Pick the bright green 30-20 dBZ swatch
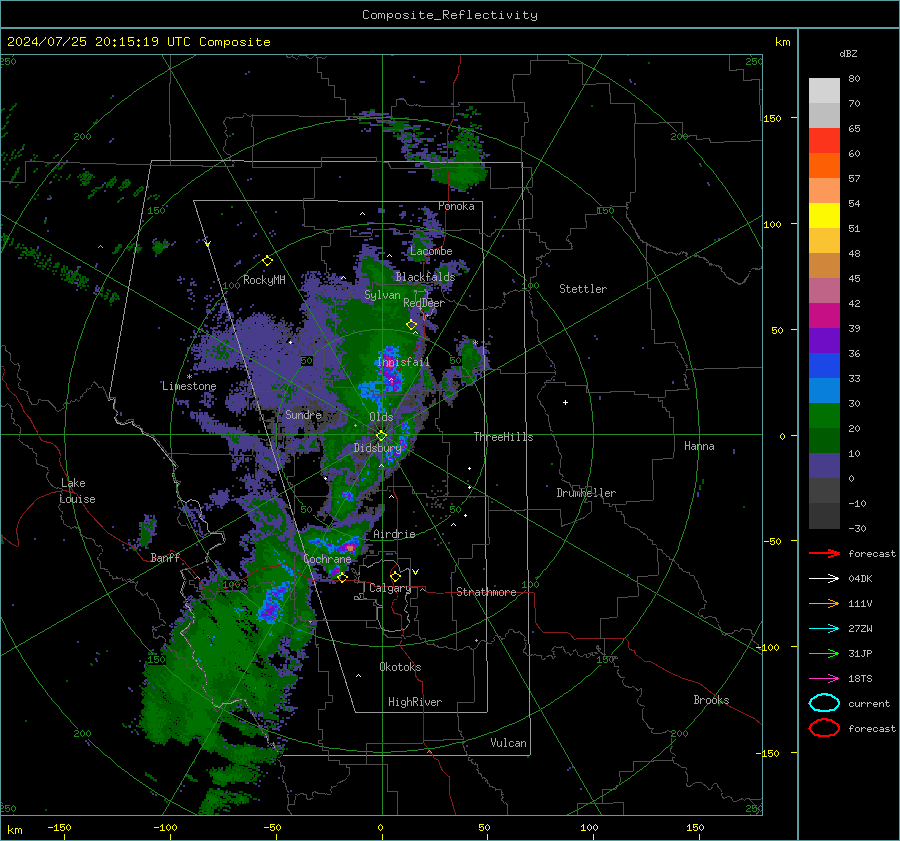 (824, 416)
